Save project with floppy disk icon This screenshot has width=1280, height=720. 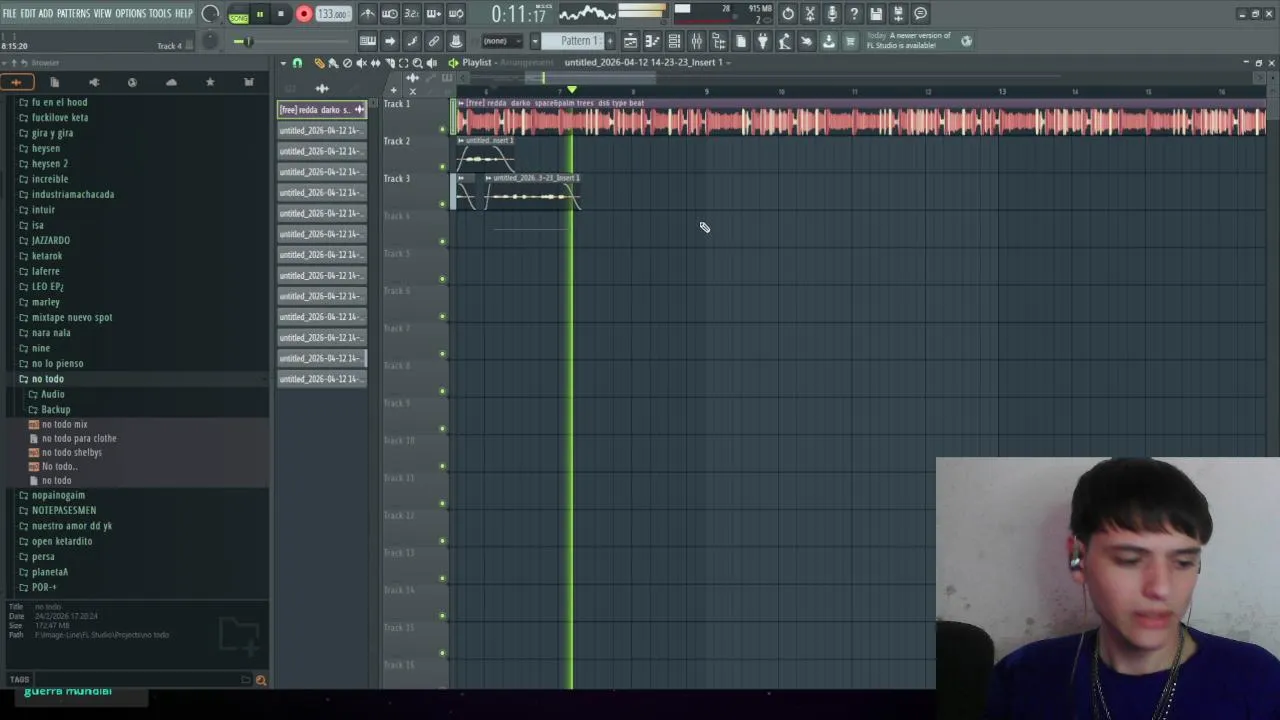(876, 14)
